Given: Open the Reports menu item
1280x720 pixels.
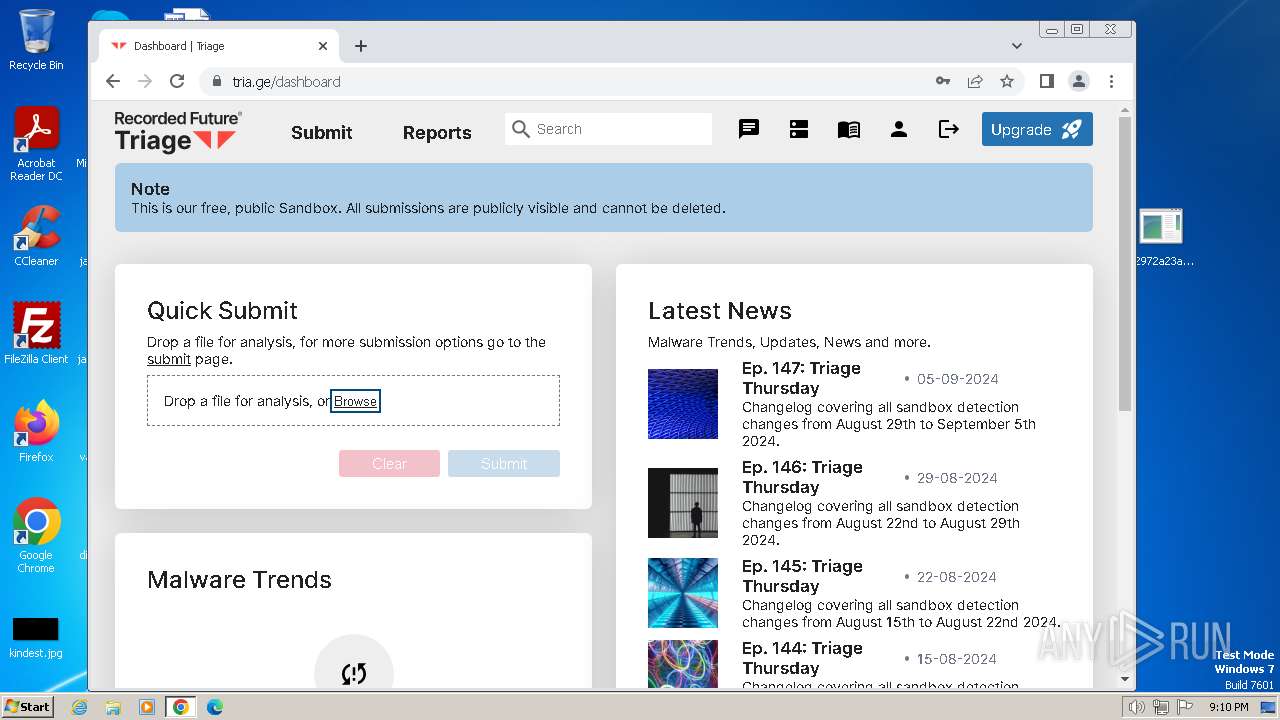Looking at the screenshot, I should (x=437, y=132).
